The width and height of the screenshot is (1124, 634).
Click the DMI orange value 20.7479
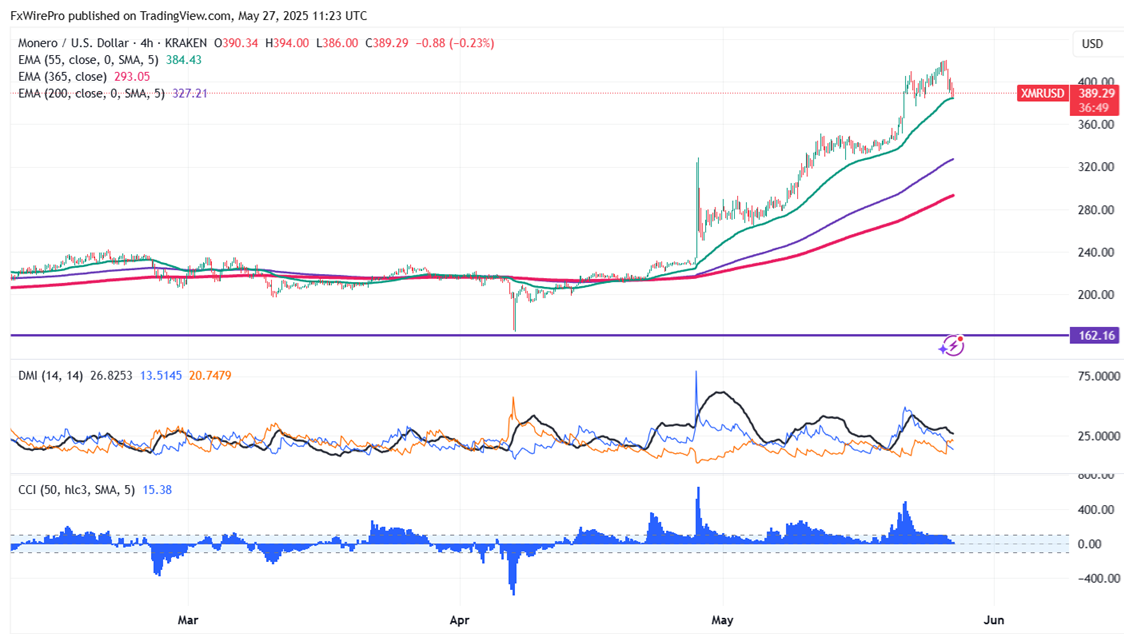210,375
